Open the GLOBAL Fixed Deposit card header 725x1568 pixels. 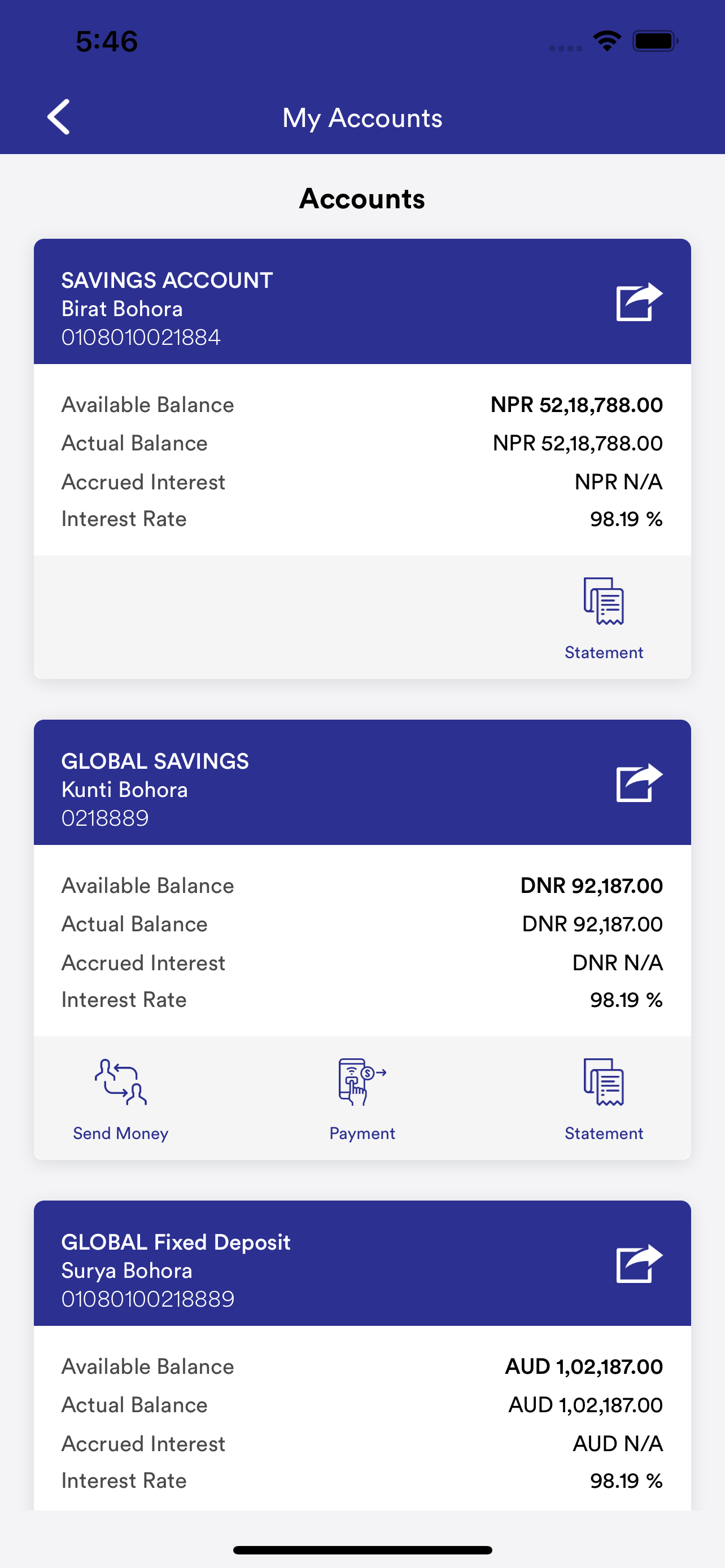coord(362,1263)
